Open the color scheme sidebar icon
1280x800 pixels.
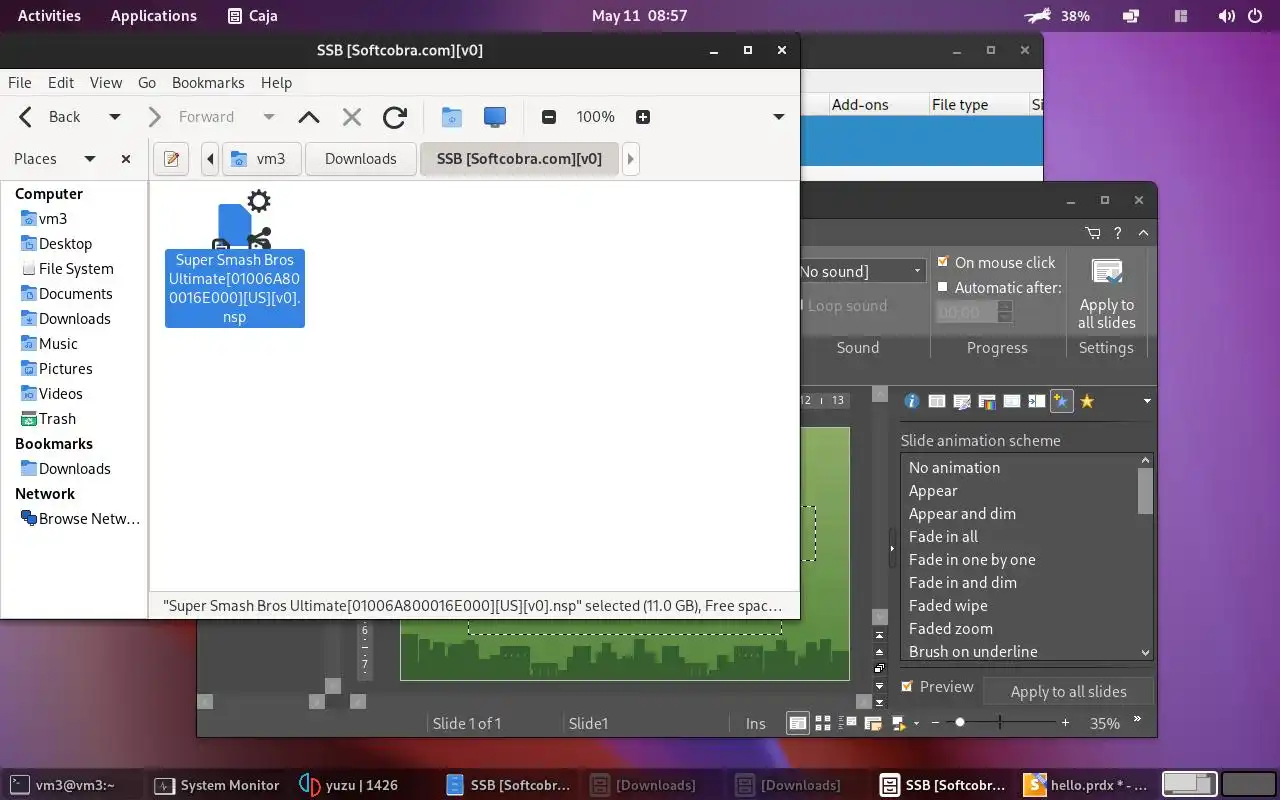point(987,401)
